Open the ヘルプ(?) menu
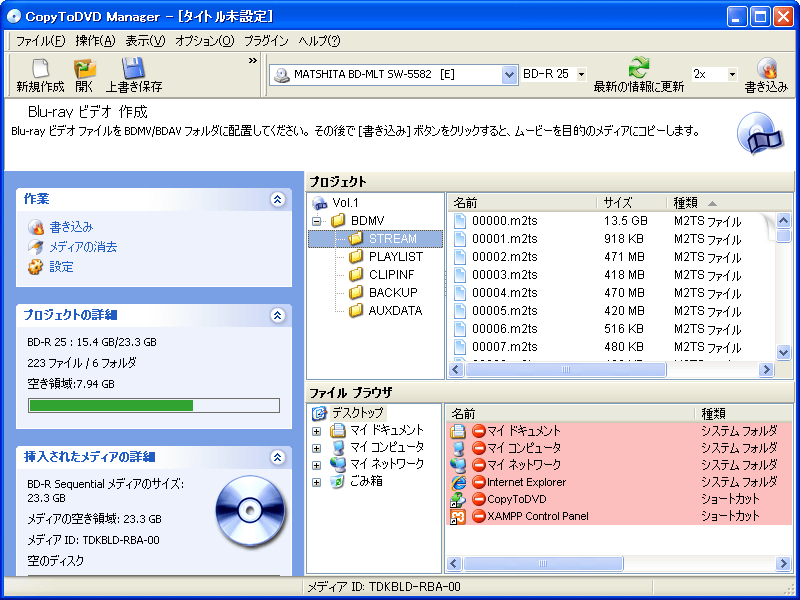The width and height of the screenshot is (800, 600). [x=319, y=41]
